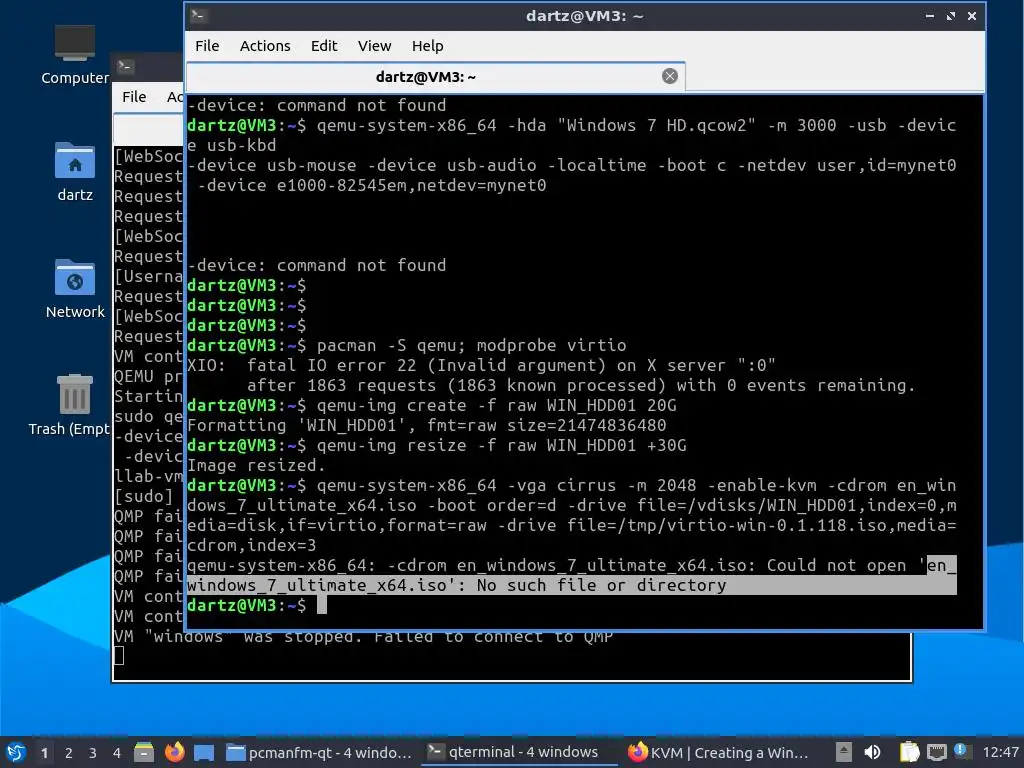Click the 'Image resized.' output line
The width and height of the screenshot is (1024, 768).
click(256, 466)
